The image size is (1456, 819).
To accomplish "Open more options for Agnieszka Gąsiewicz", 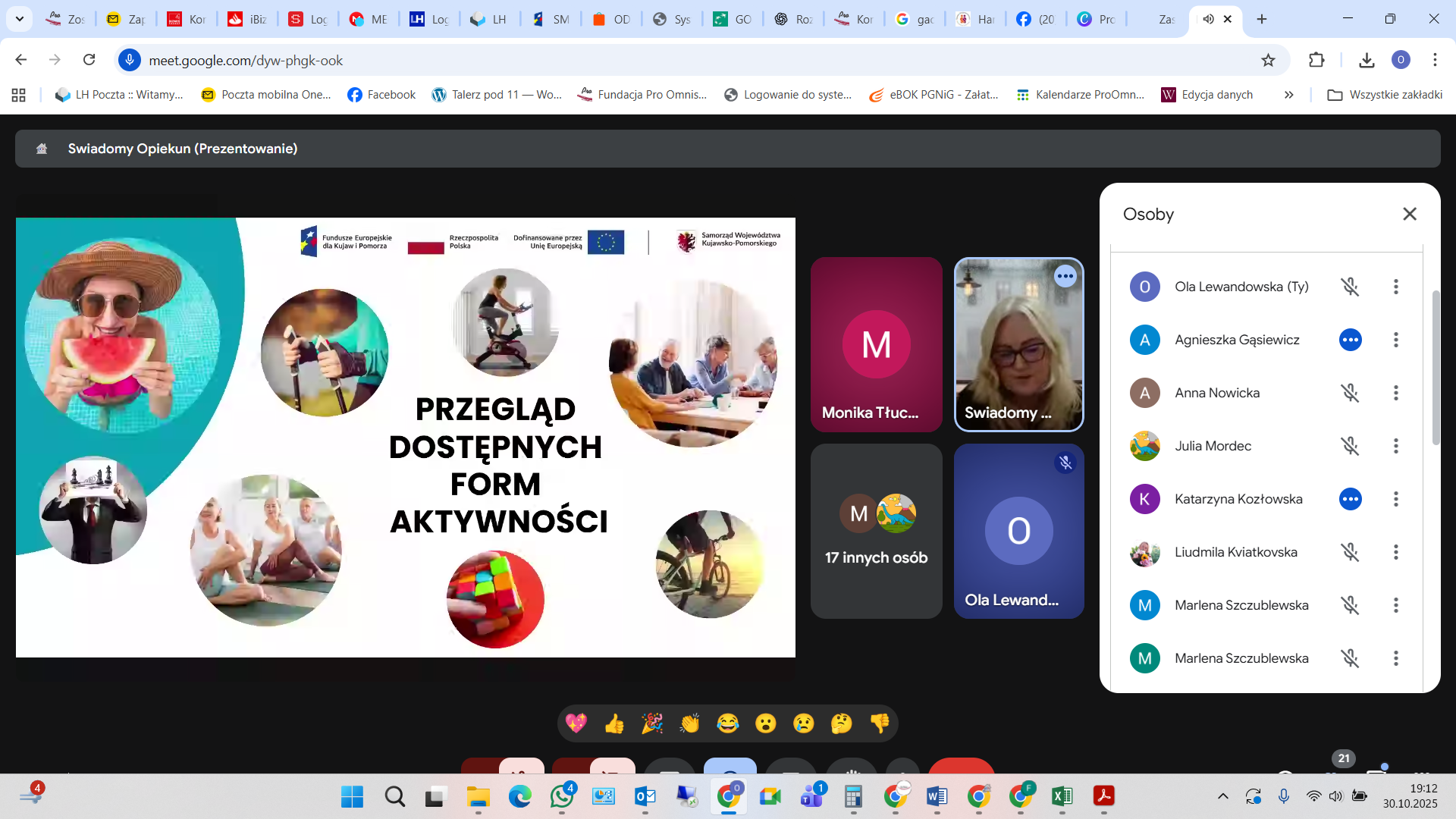I will 1395,340.
